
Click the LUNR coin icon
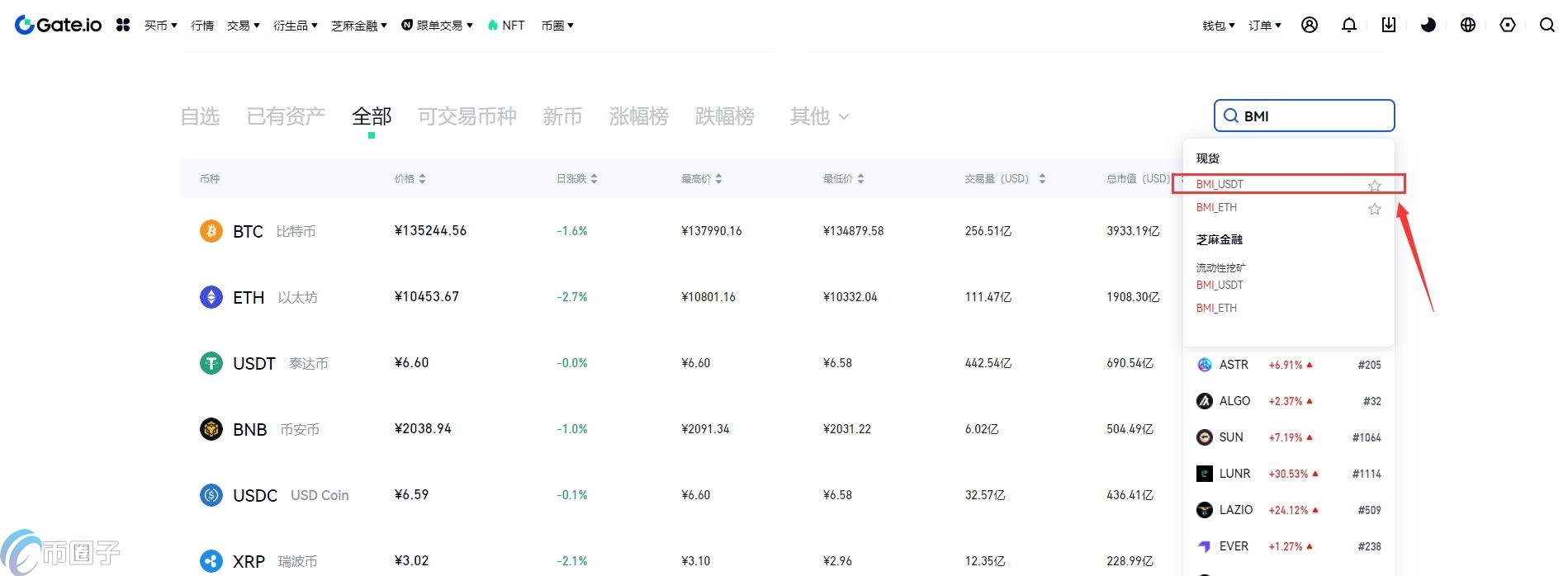coord(1205,474)
